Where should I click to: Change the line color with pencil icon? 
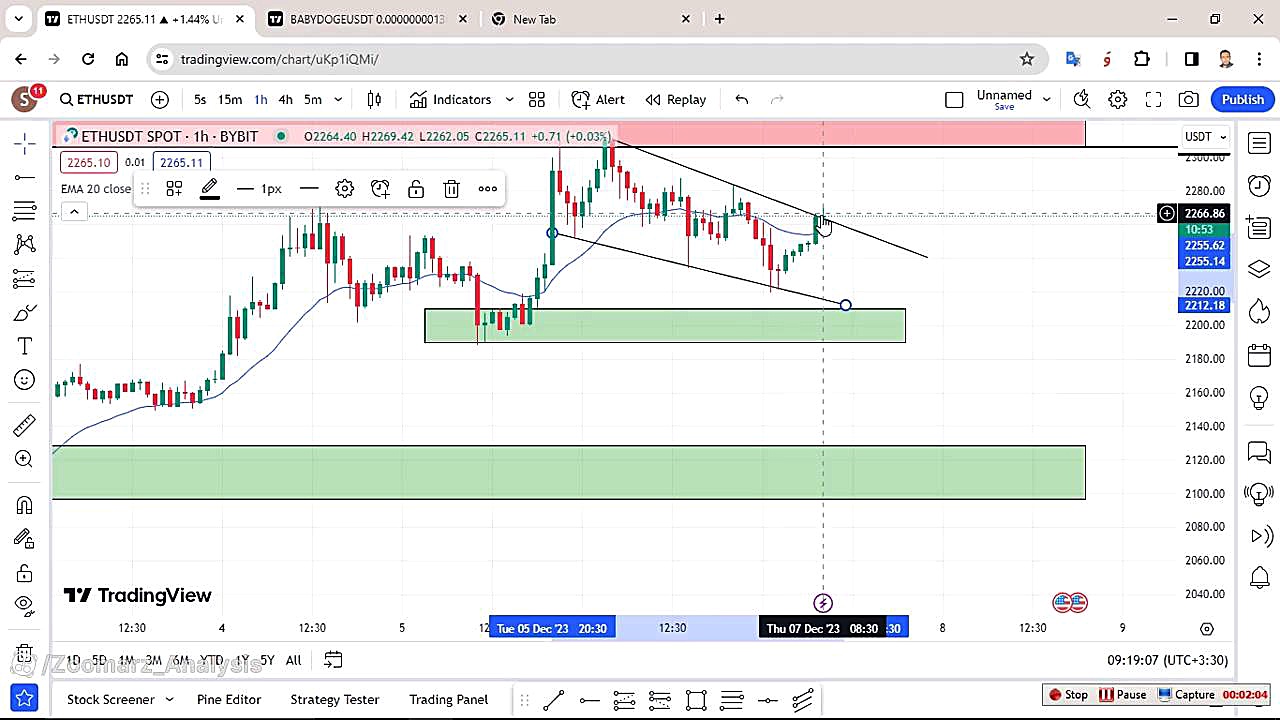[x=209, y=188]
